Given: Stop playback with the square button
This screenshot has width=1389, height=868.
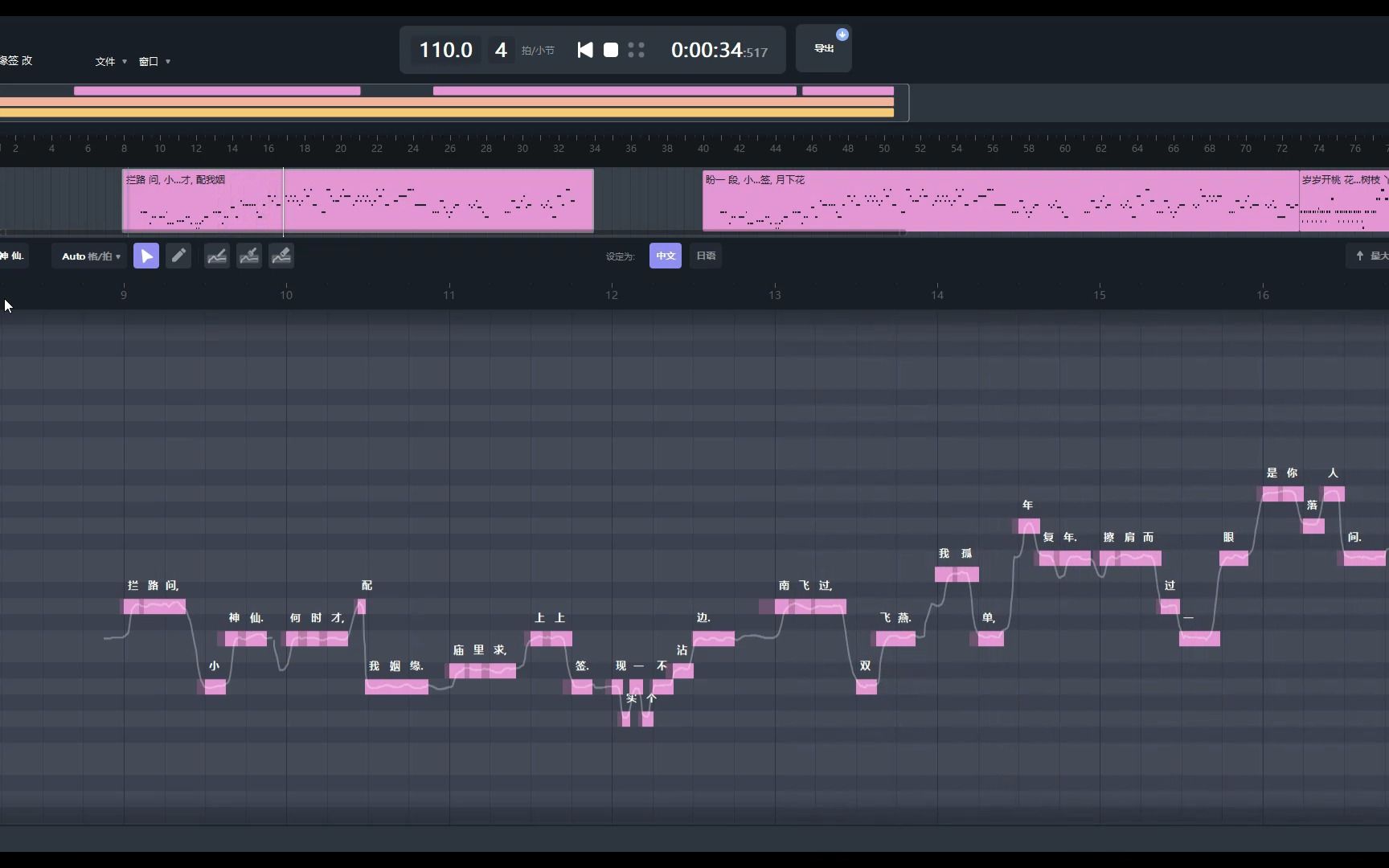Looking at the screenshot, I should [611, 50].
